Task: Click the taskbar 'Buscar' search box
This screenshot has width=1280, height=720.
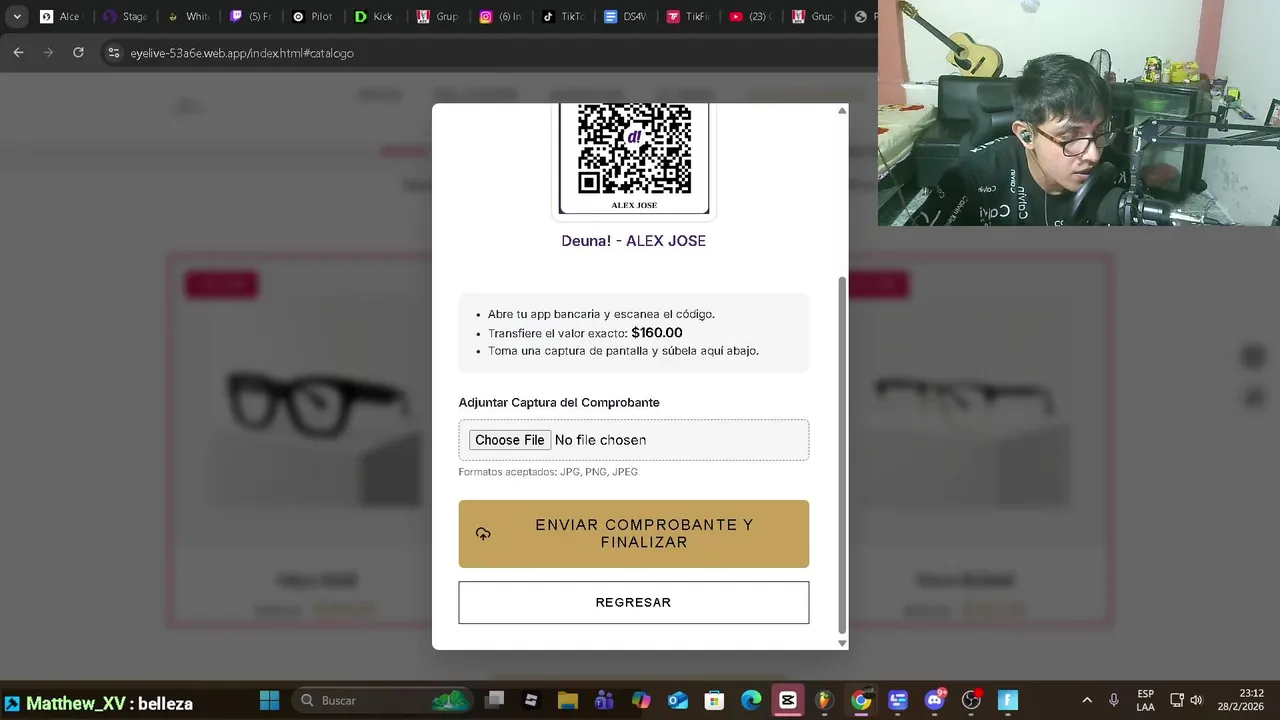Action: coord(383,700)
